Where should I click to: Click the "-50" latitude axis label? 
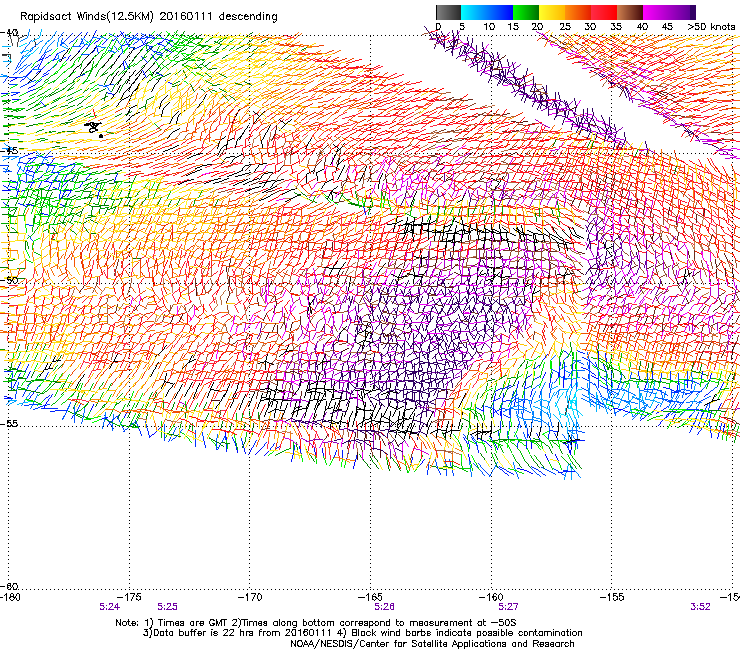click(x=10, y=280)
